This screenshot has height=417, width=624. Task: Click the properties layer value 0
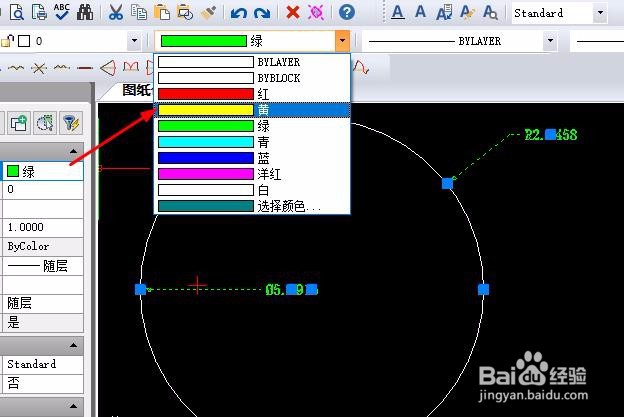(43, 190)
